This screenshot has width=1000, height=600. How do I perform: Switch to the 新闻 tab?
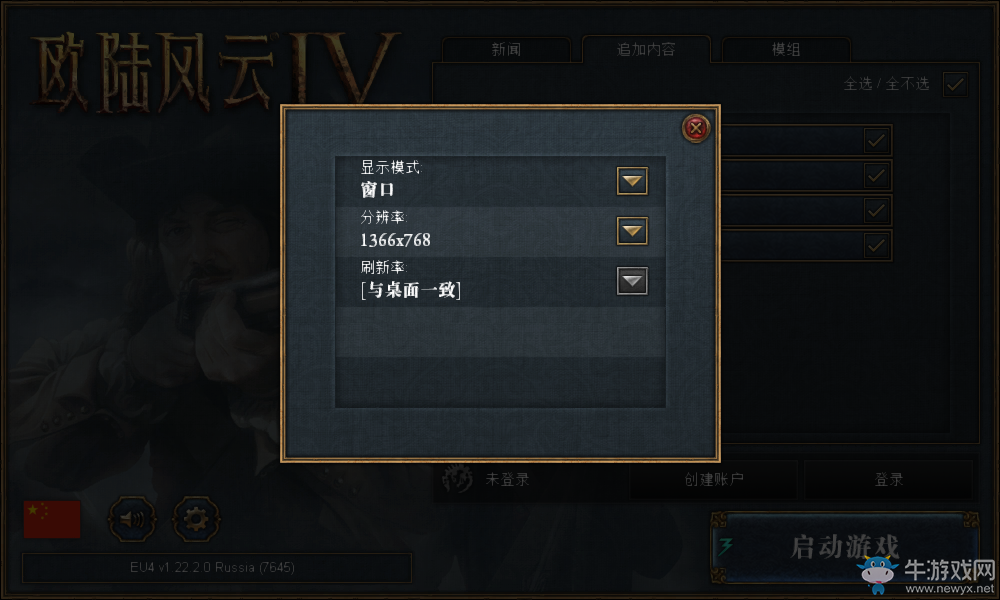point(506,50)
